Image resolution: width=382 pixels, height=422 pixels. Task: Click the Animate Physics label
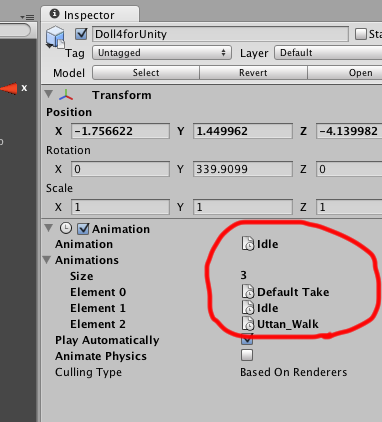pos(101,356)
